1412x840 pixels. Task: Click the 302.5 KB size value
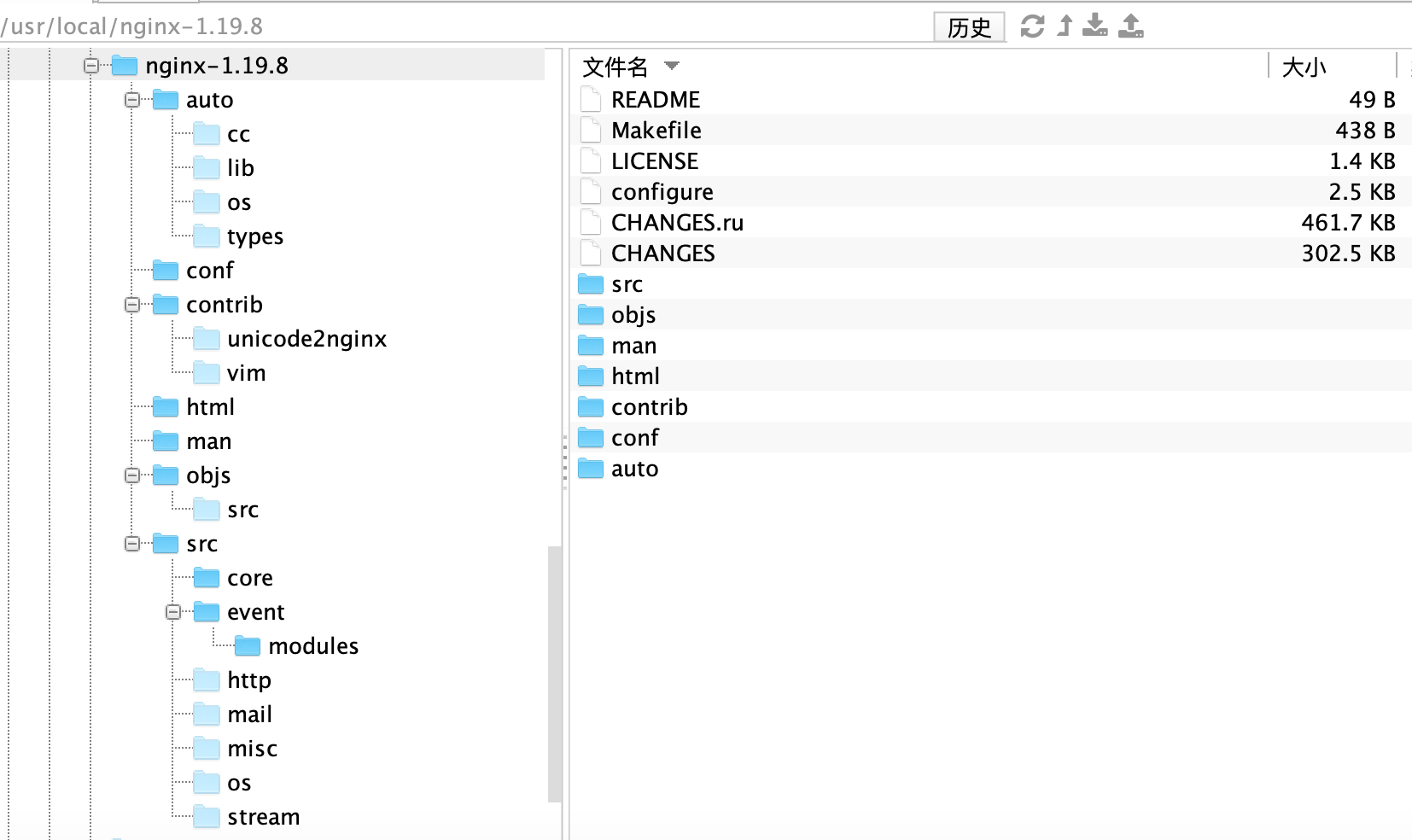(1348, 254)
